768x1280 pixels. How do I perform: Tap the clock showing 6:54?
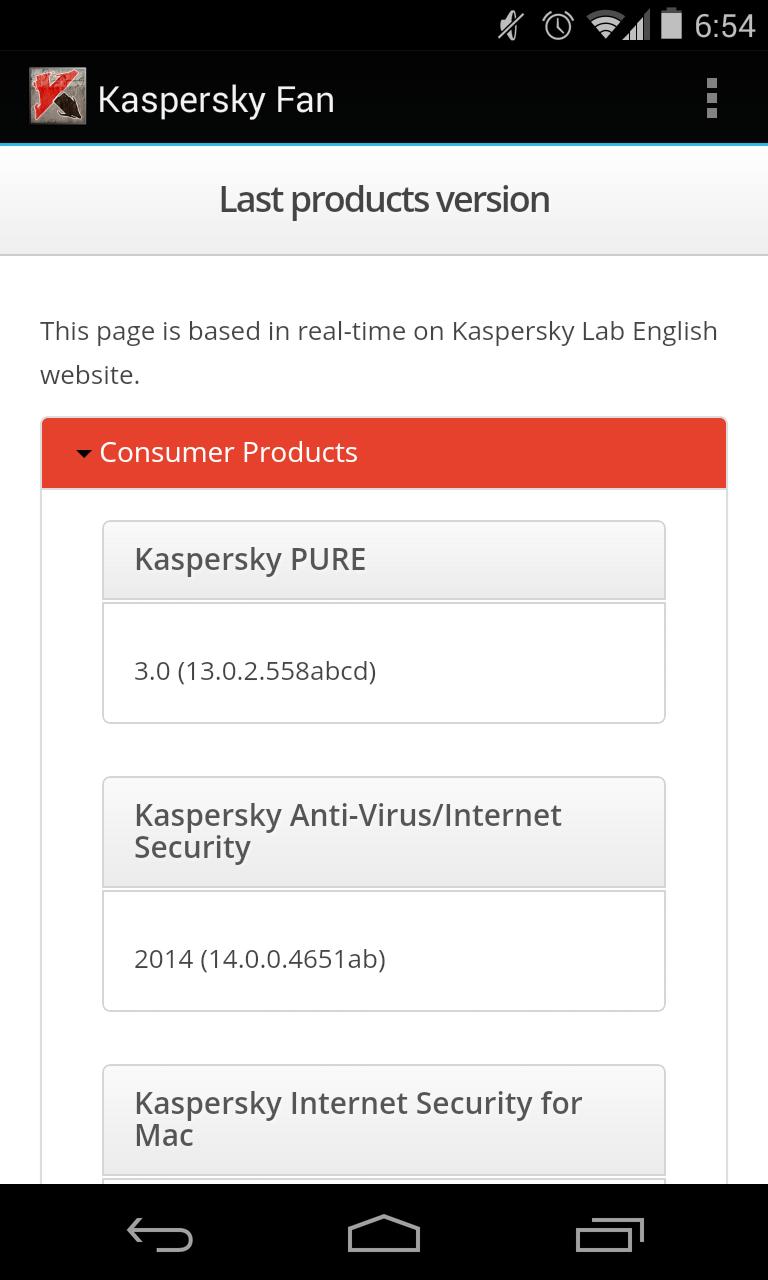(724, 25)
